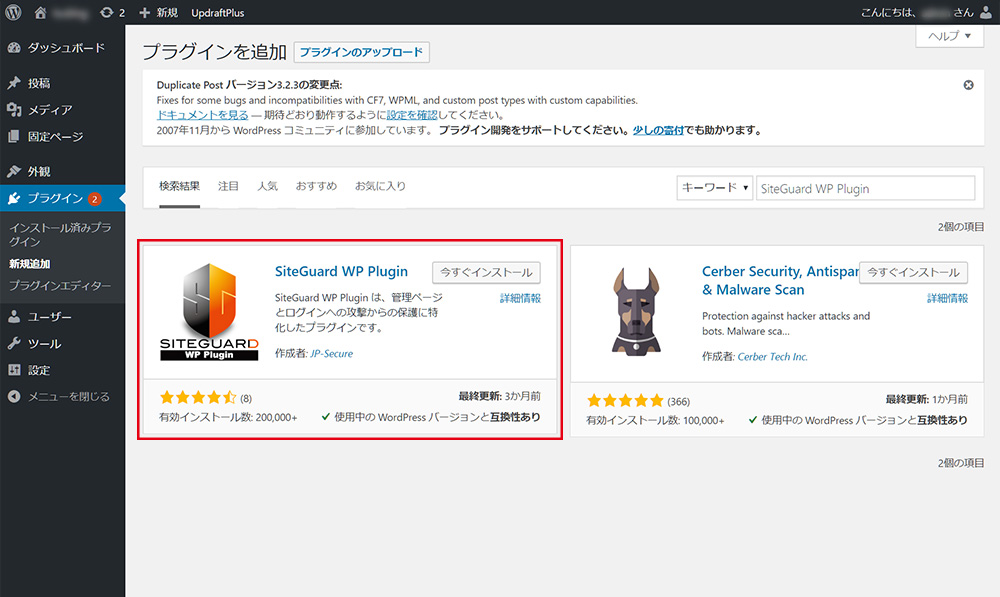Install Cerber Security with 今すぐインストール

point(913,272)
